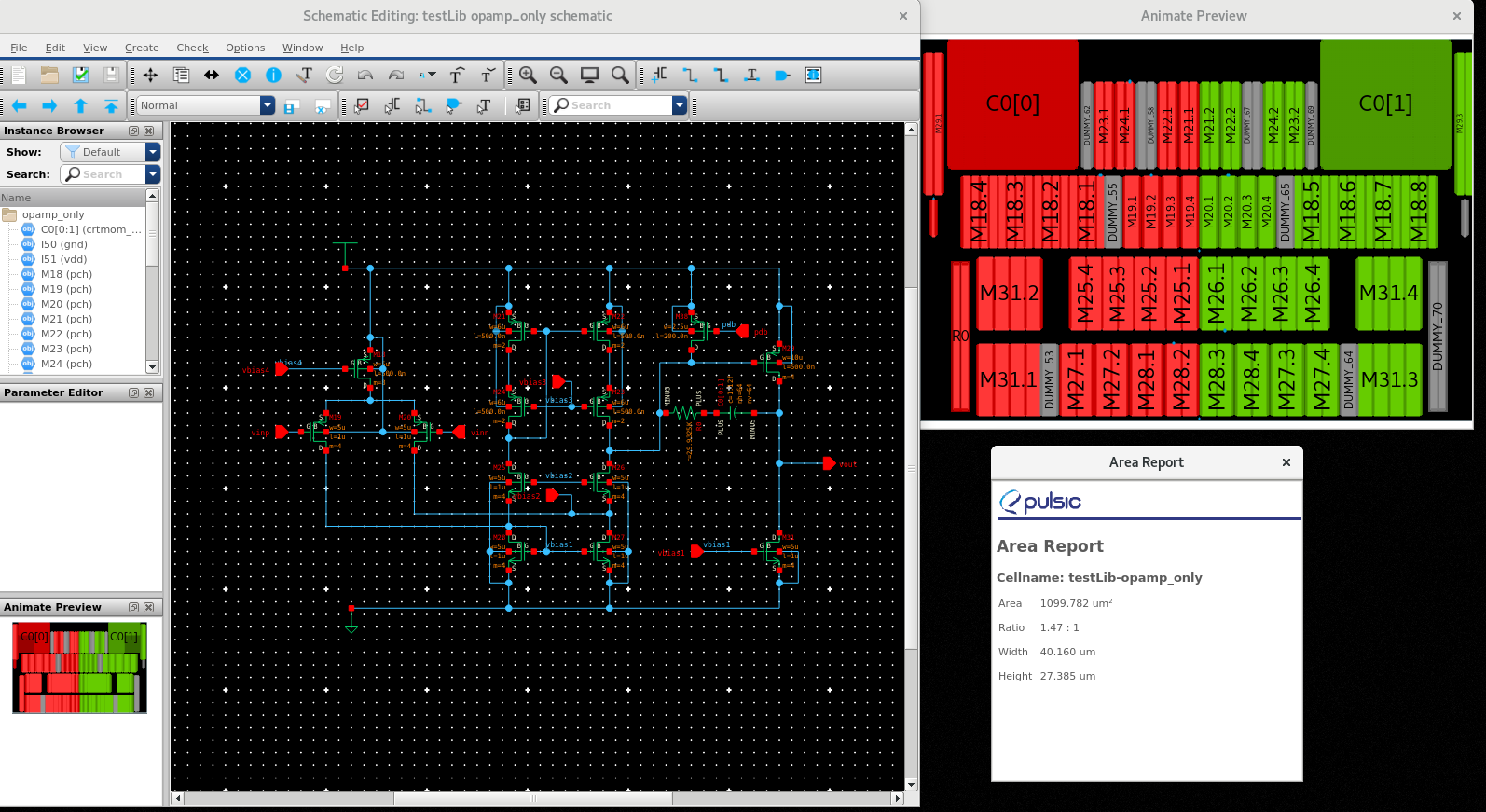This screenshot has width=1486, height=812.
Task: Click the blue left arrow navigation icon
Action: (20, 106)
